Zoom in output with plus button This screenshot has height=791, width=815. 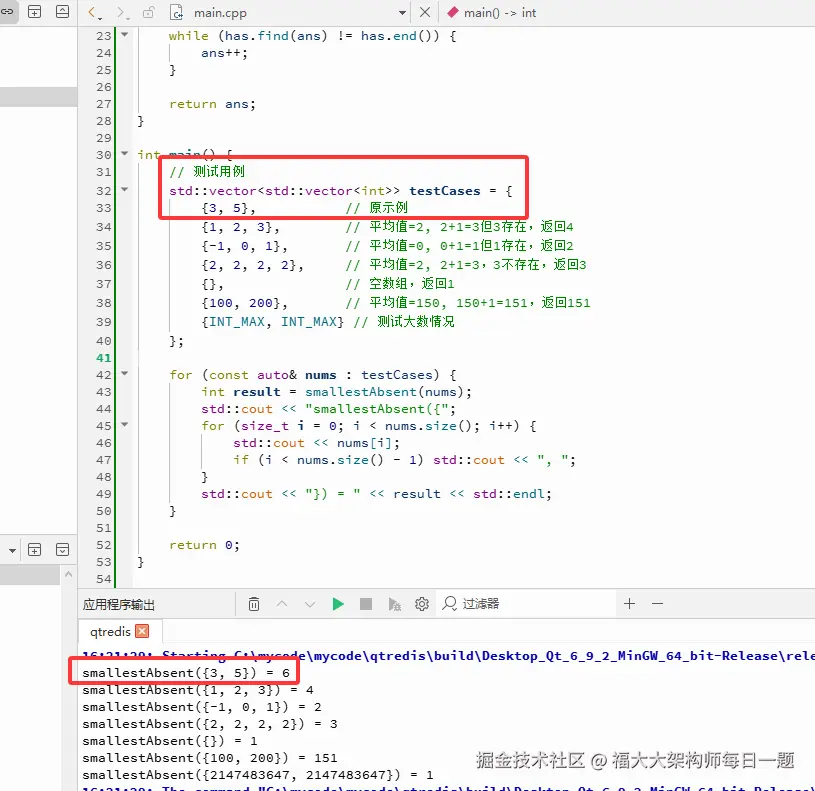[x=629, y=603]
